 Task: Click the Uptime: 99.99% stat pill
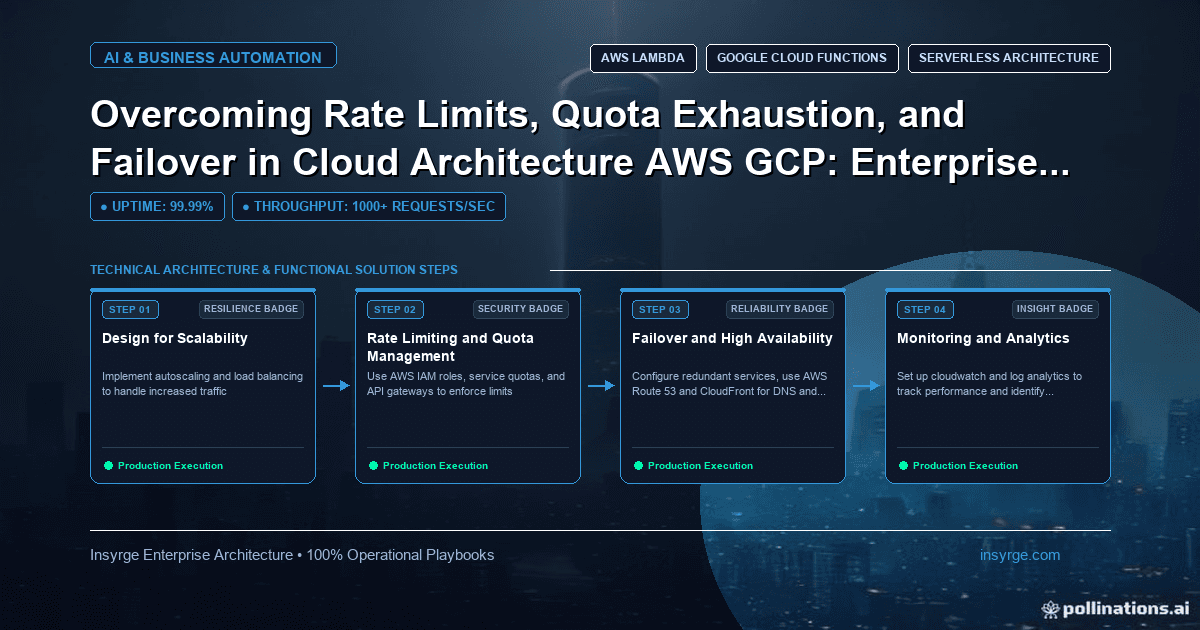[x=157, y=206]
